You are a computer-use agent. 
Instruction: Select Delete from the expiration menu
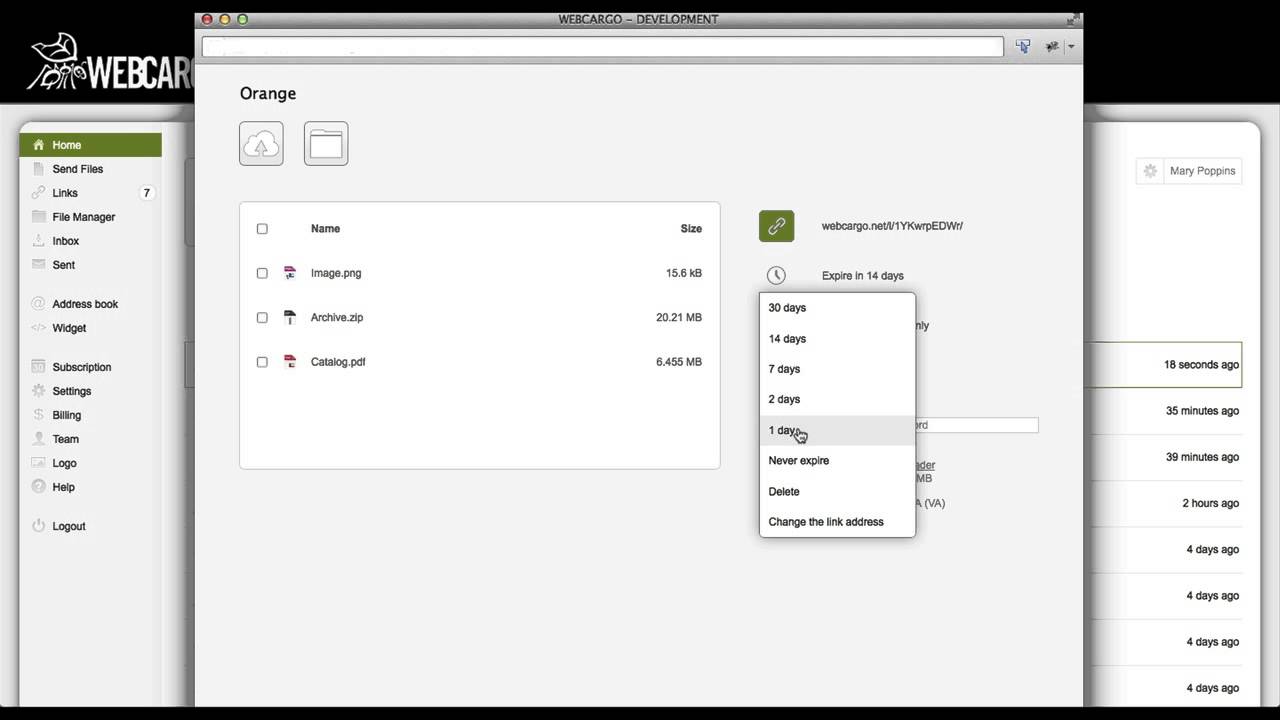pos(784,491)
